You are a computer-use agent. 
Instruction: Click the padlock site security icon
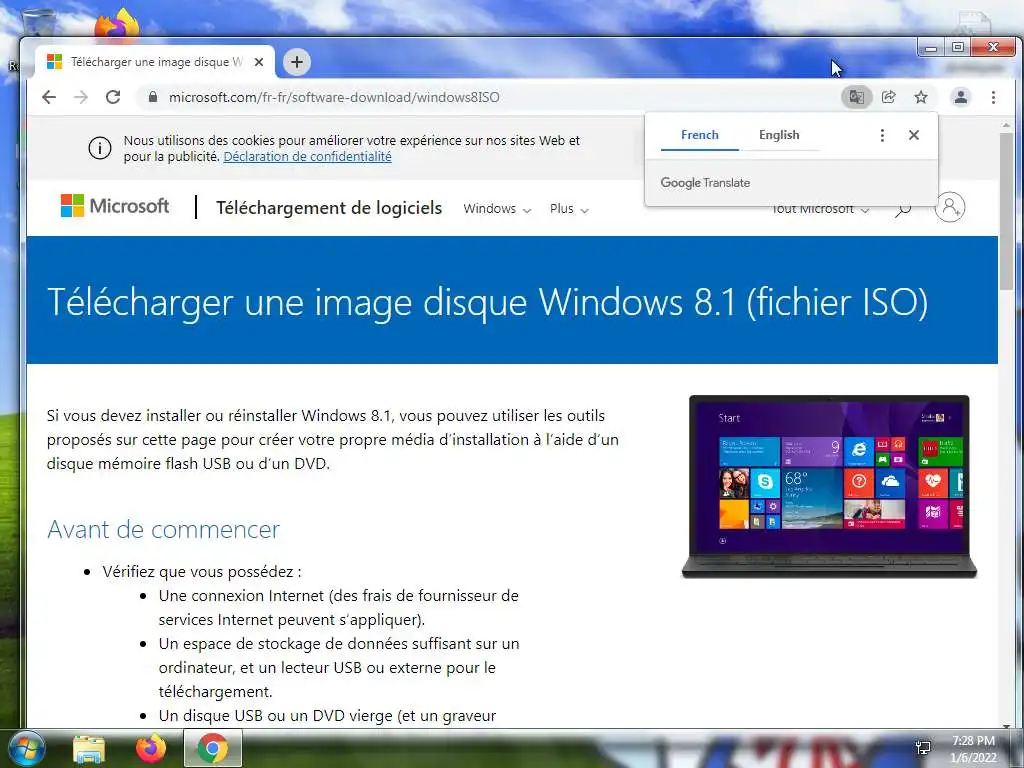click(x=153, y=97)
